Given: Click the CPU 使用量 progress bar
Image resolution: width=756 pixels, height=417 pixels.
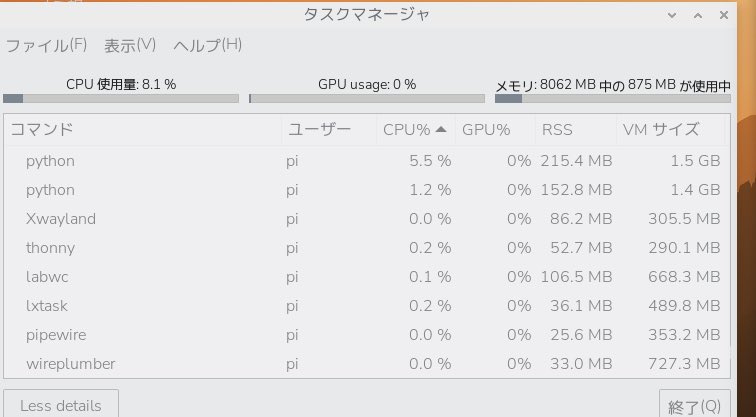Looking at the screenshot, I should 121,98.
